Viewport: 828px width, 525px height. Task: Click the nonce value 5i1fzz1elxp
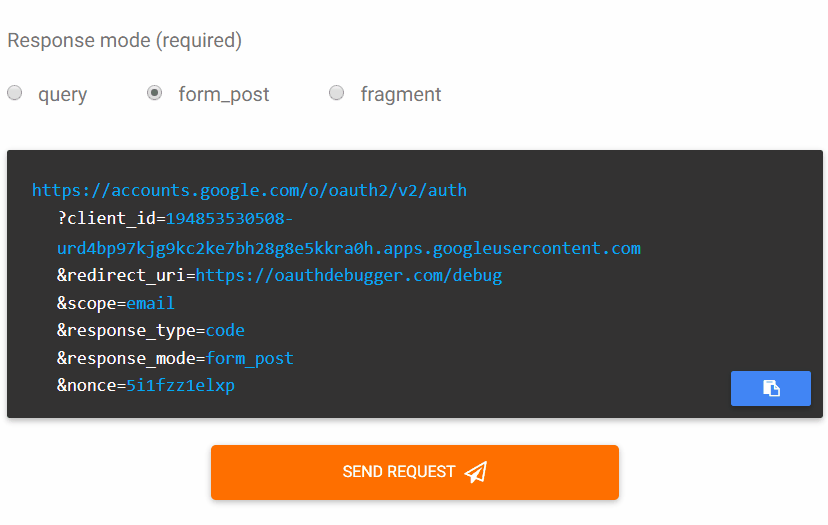[x=180, y=385]
